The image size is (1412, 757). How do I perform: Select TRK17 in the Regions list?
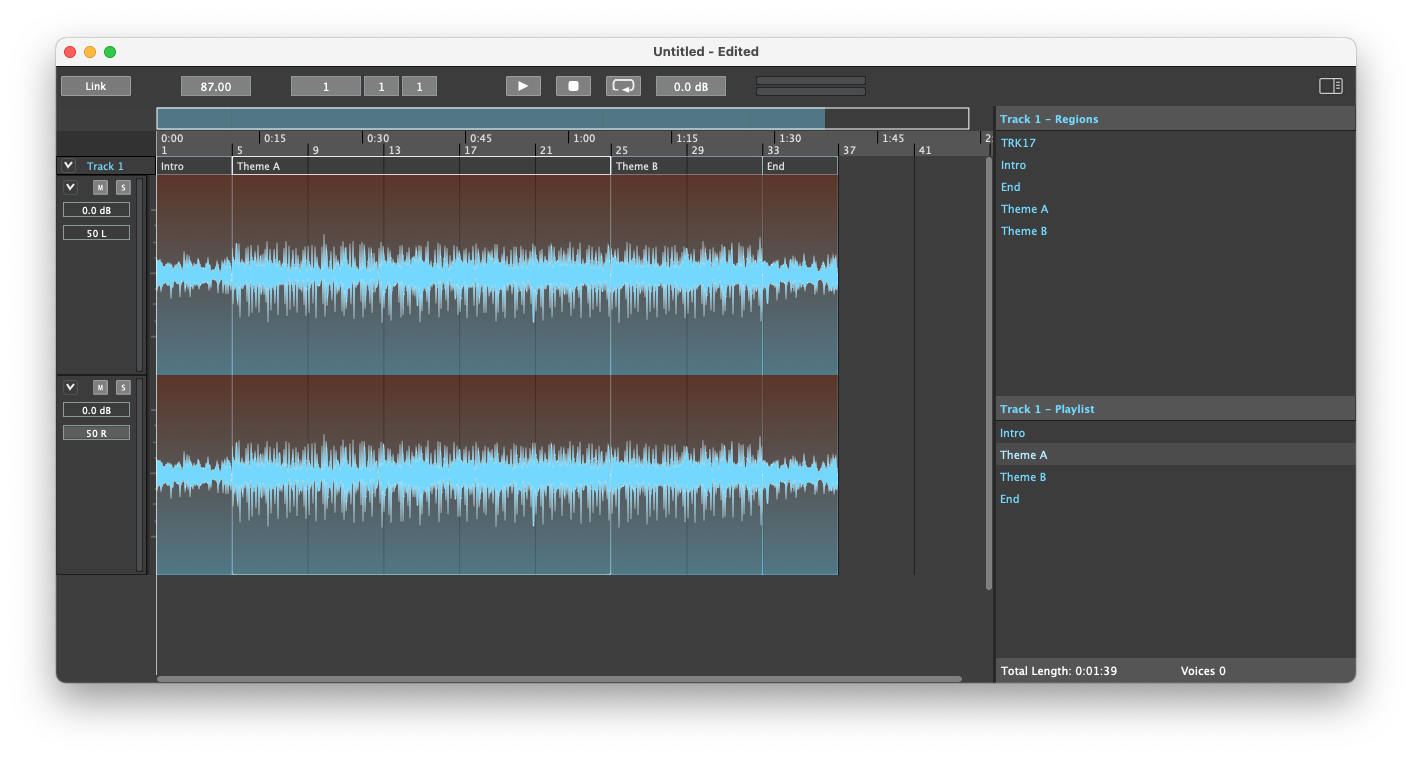(x=1018, y=143)
